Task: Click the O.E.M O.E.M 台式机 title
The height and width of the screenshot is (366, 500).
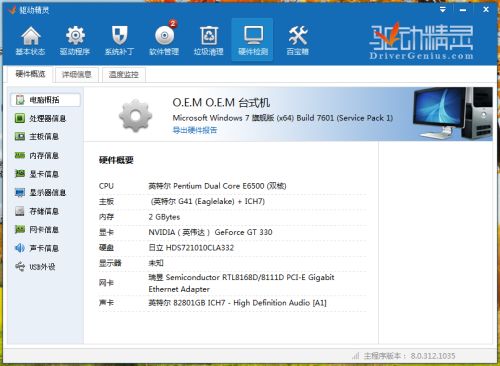Action: click(x=221, y=103)
